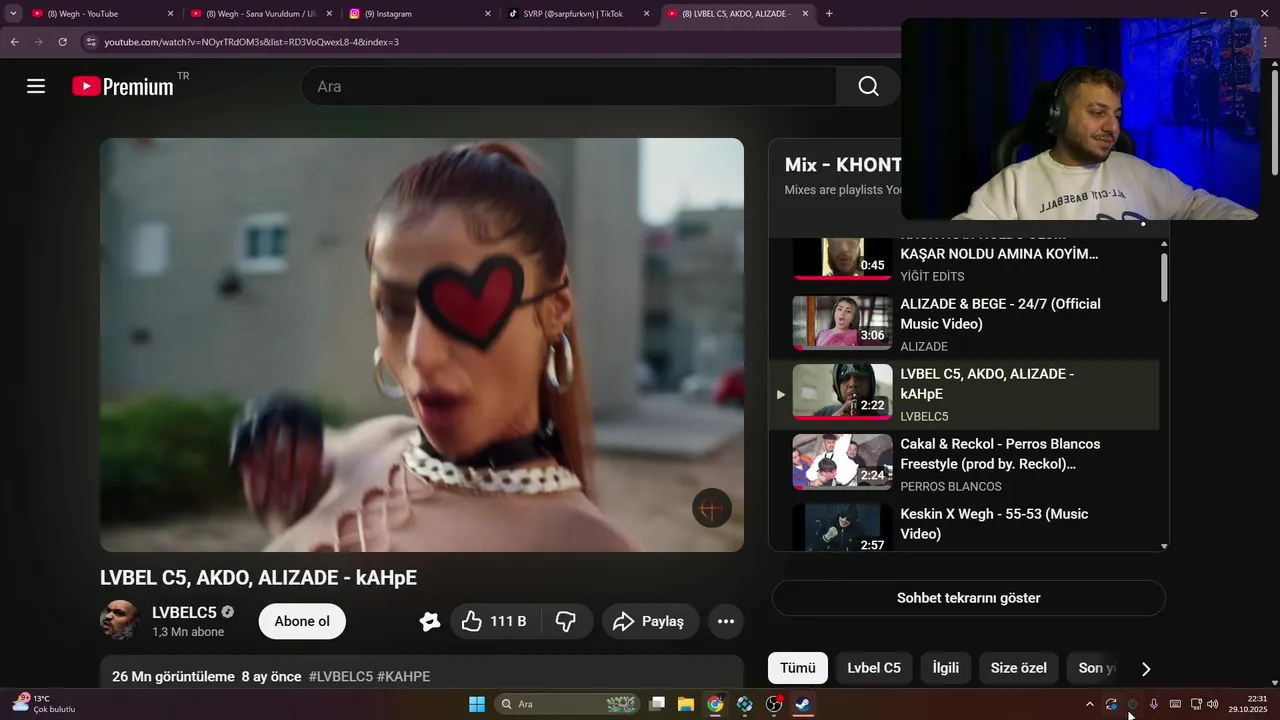Go back in browser history
Viewport: 1280px width, 720px height.
[14, 42]
